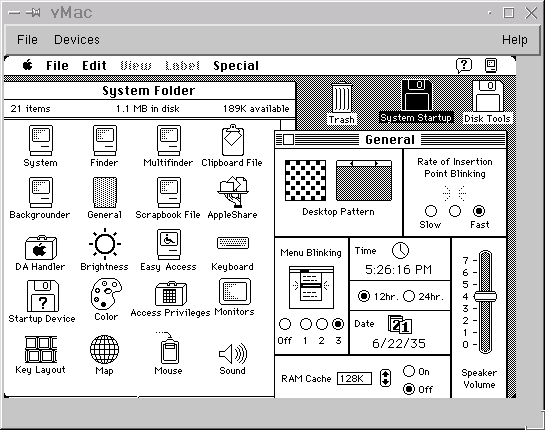Set insertion point blinking to Slow
This screenshot has width=545, height=430.
(431, 211)
